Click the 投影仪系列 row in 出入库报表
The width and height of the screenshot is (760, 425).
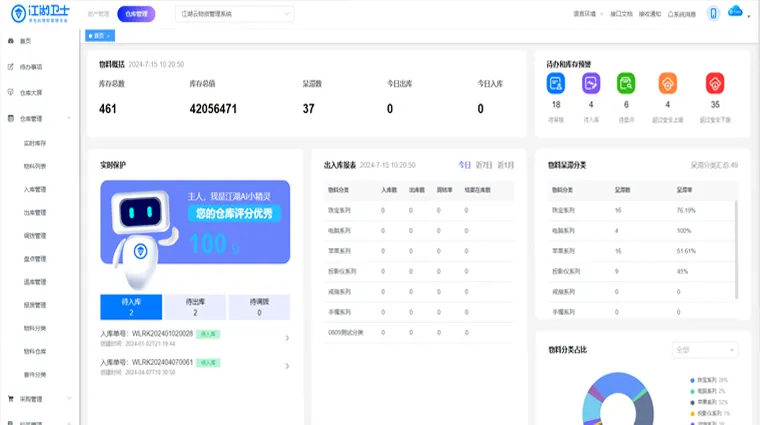pos(419,271)
